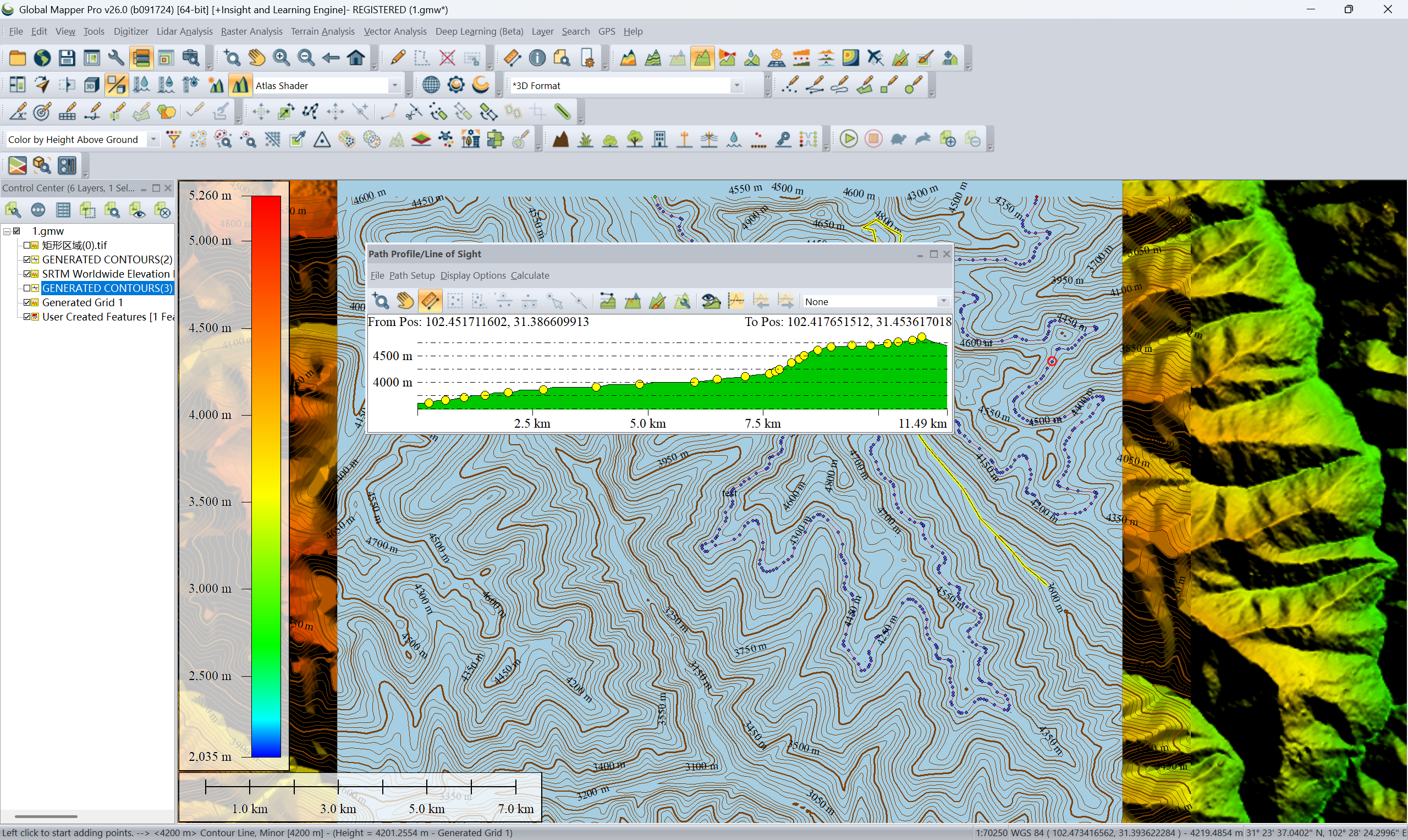Click the Open Data File folder icon

coord(18,58)
